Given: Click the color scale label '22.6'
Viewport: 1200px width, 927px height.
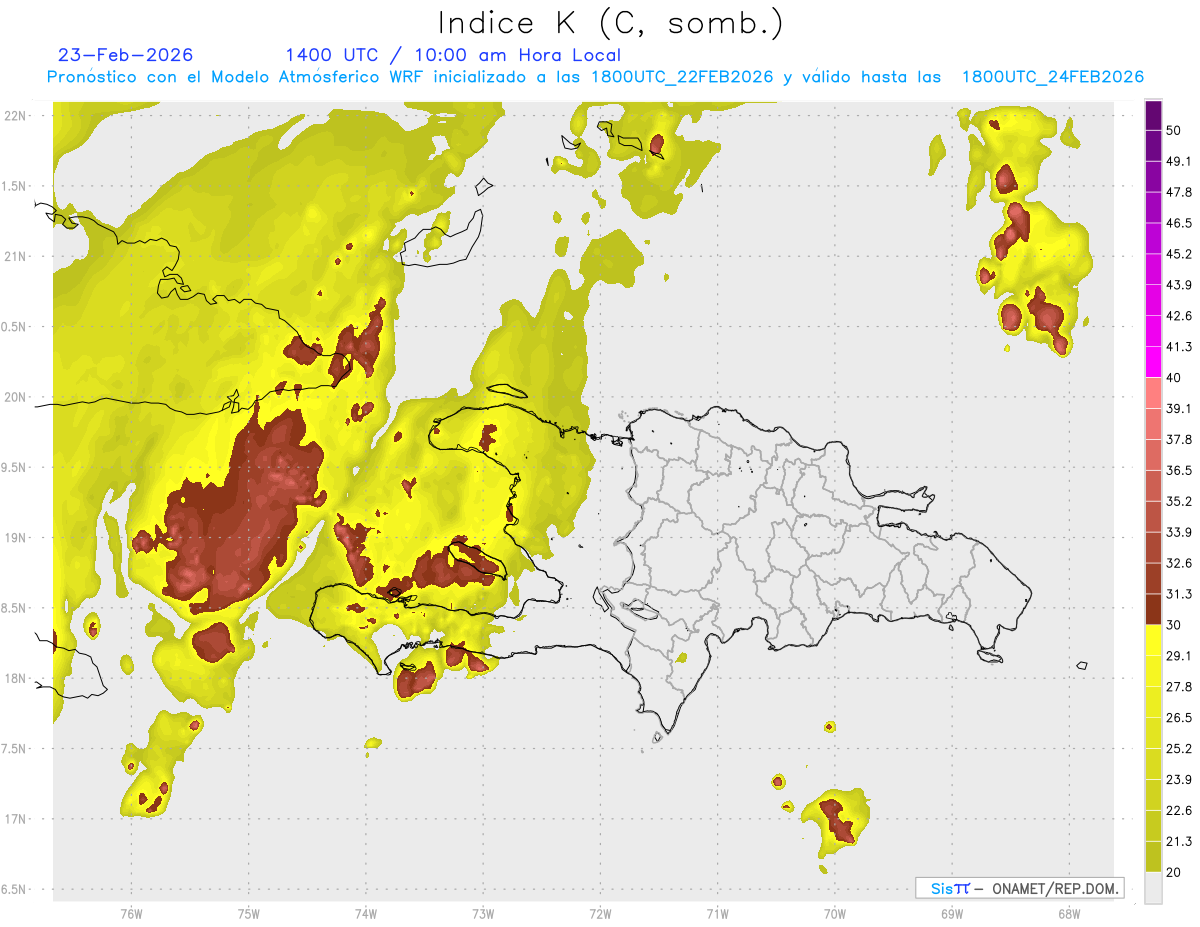Looking at the screenshot, I should tap(1179, 810).
